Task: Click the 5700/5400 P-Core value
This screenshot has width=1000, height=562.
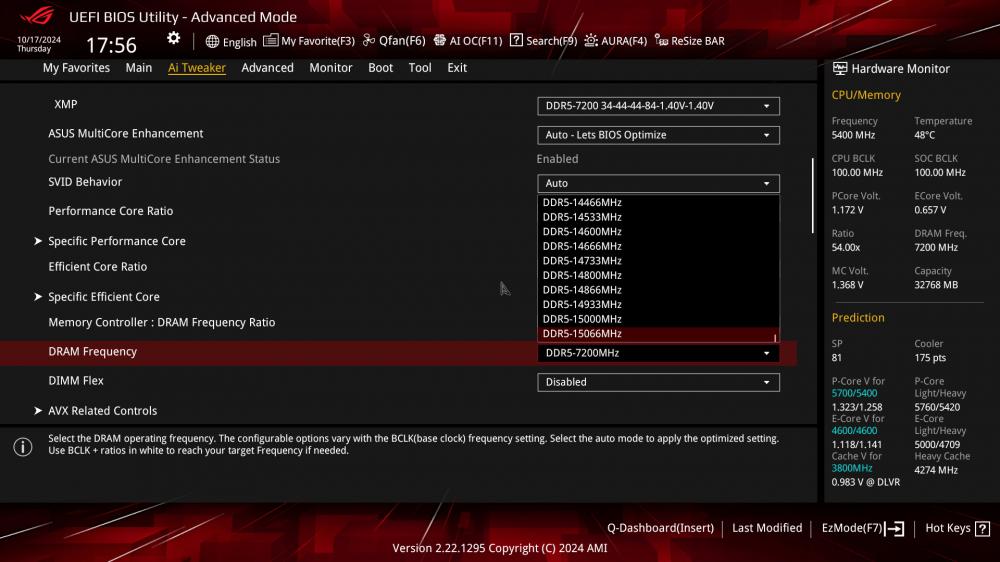Action: pos(854,394)
